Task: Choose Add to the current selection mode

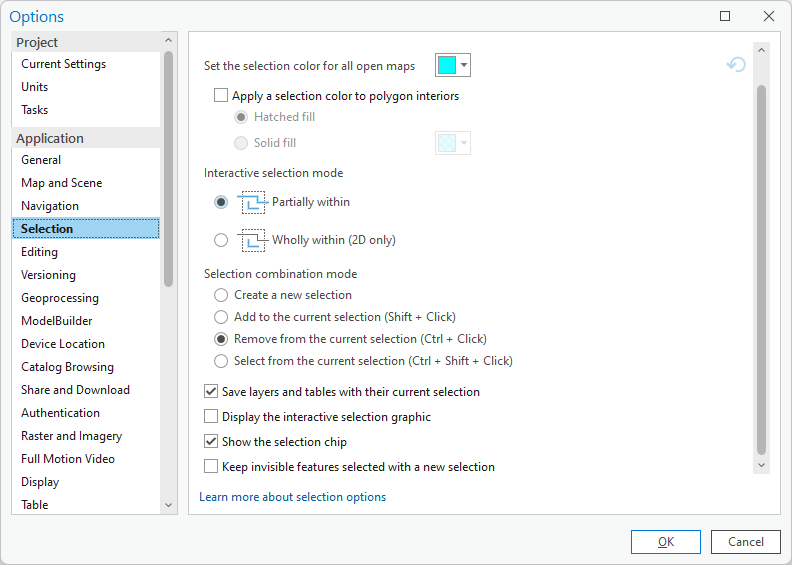Action: pyautogui.click(x=221, y=317)
